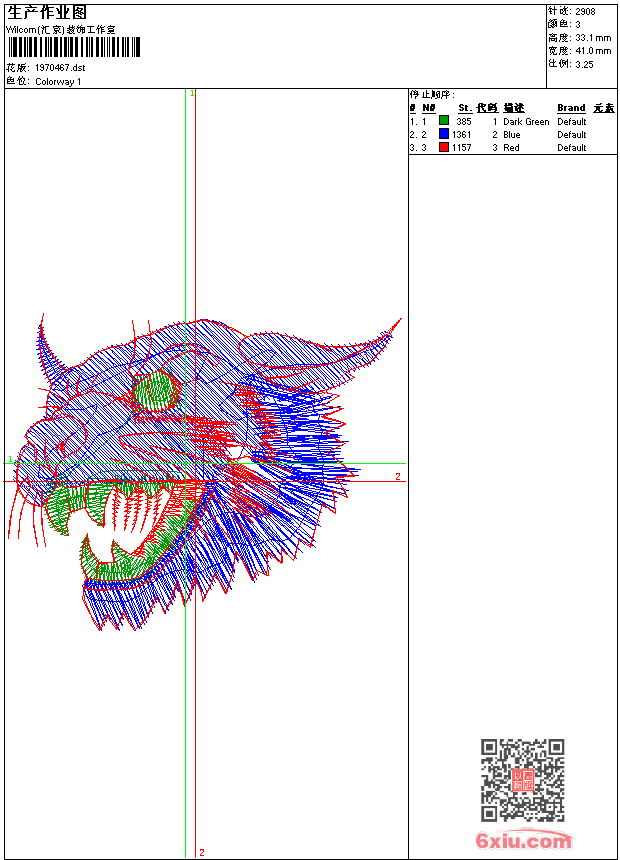Select the file name 1970467.dst
Image resolution: width=620 pixels, height=860 pixels.
[x=60, y=67]
